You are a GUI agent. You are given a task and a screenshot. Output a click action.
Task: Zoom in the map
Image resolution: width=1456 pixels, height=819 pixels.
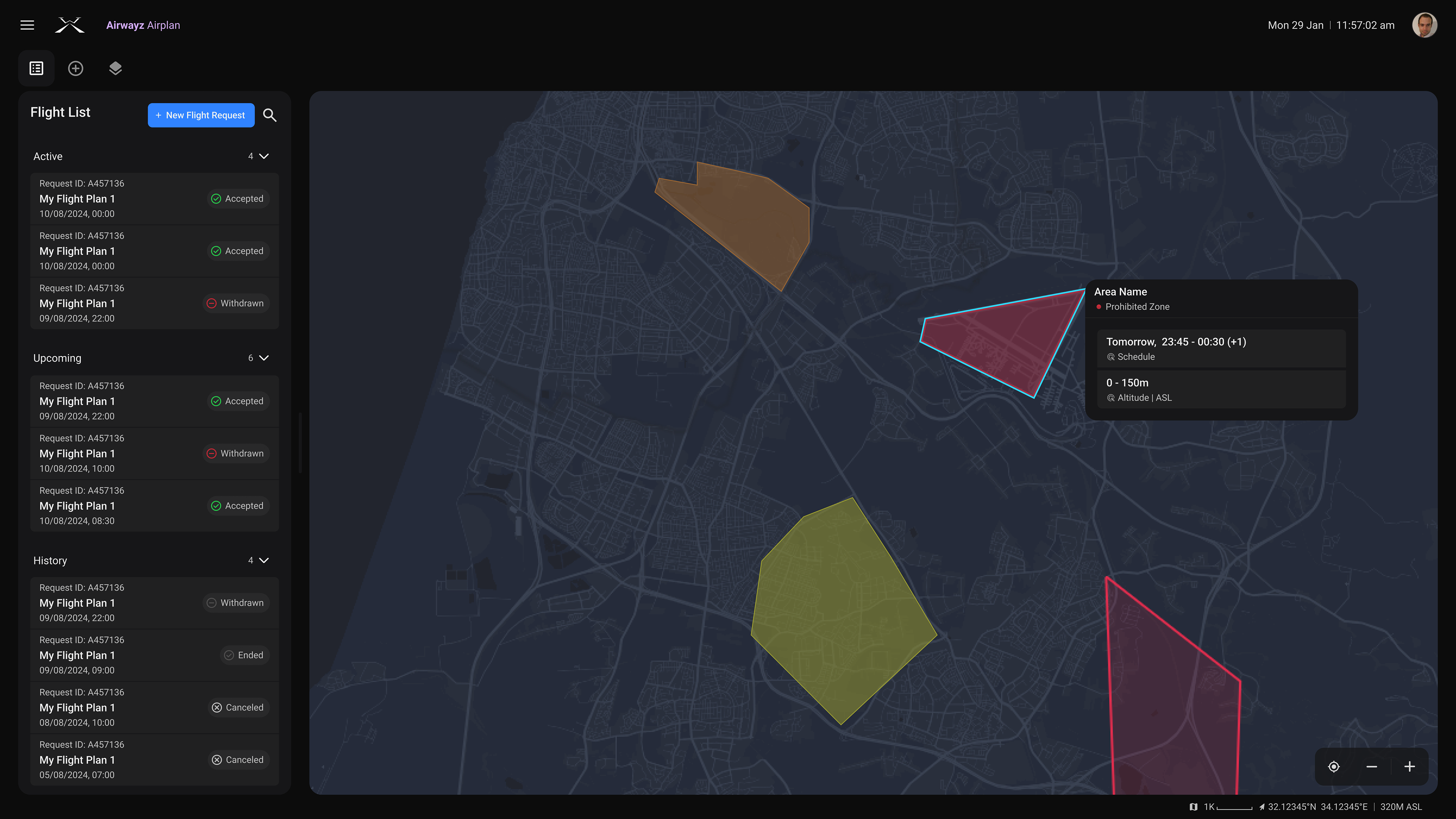tap(1410, 766)
